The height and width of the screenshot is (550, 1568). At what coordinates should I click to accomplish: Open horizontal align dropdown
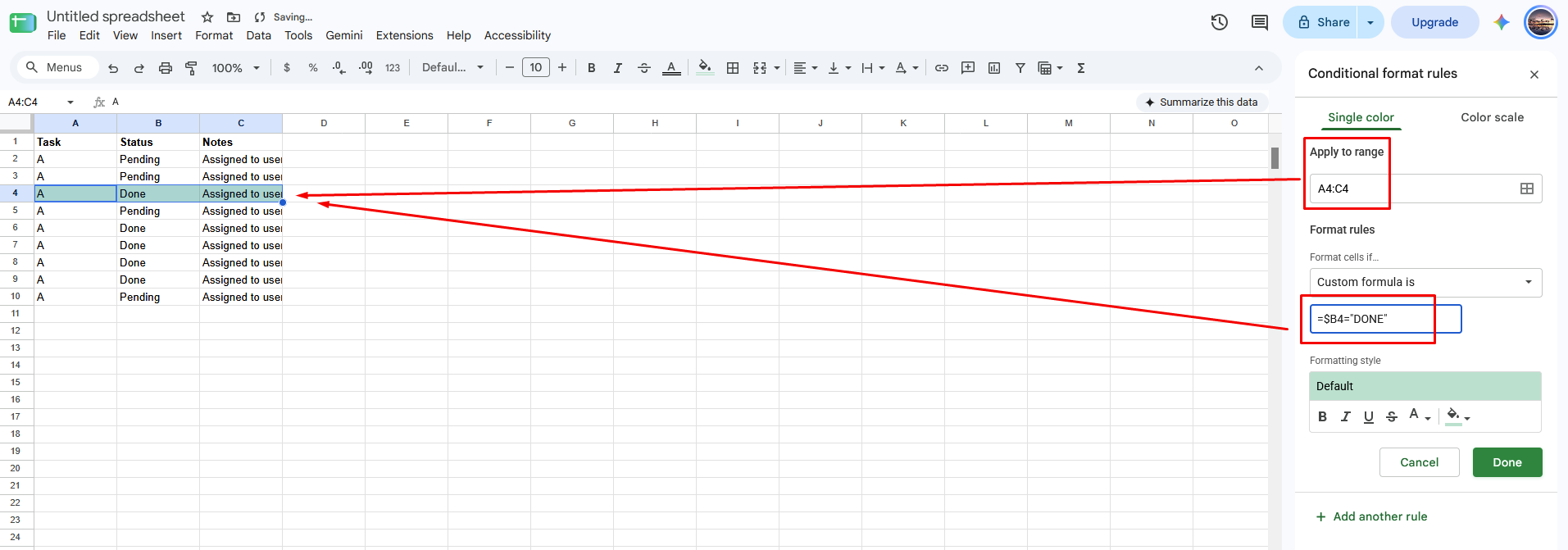(x=806, y=68)
